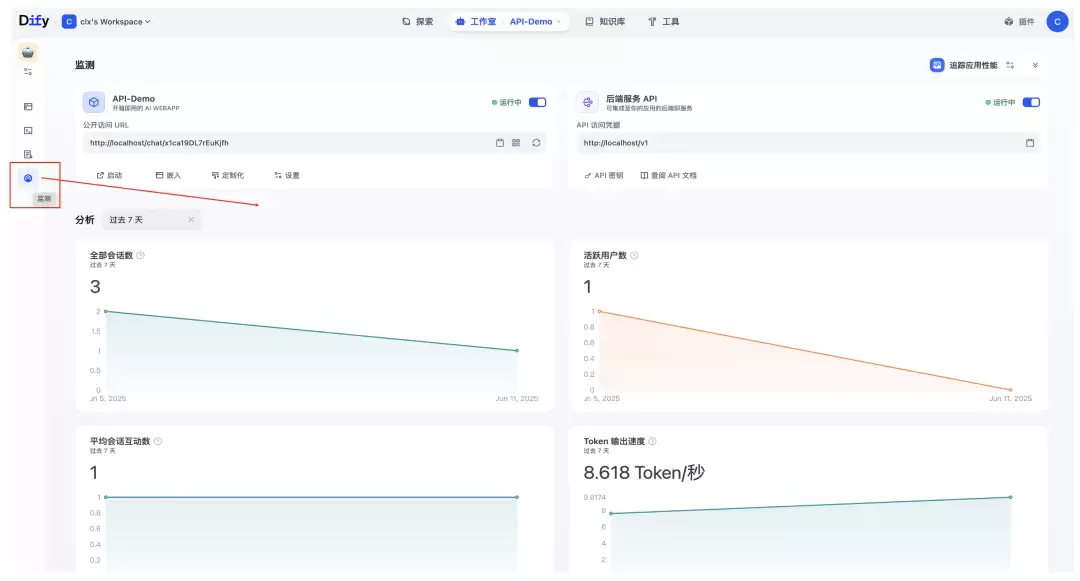Click the 8.618 Token/秒 value
Image resolution: width=1080 pixels, height=581 pixels.
(x=644, y=473)
